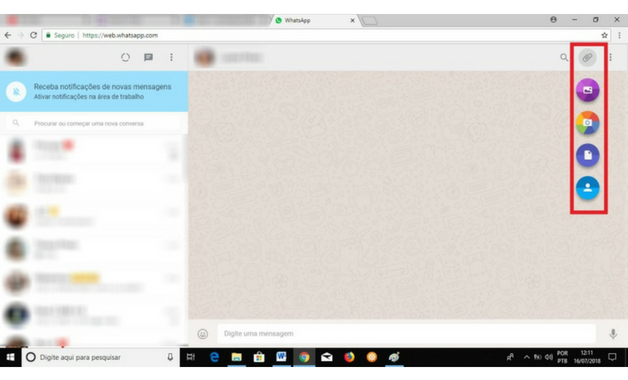Image resolution: width=628 pixels, height=380 pixels.
Task: Open the sidebar three-dot menu
Action: [171, 57]
